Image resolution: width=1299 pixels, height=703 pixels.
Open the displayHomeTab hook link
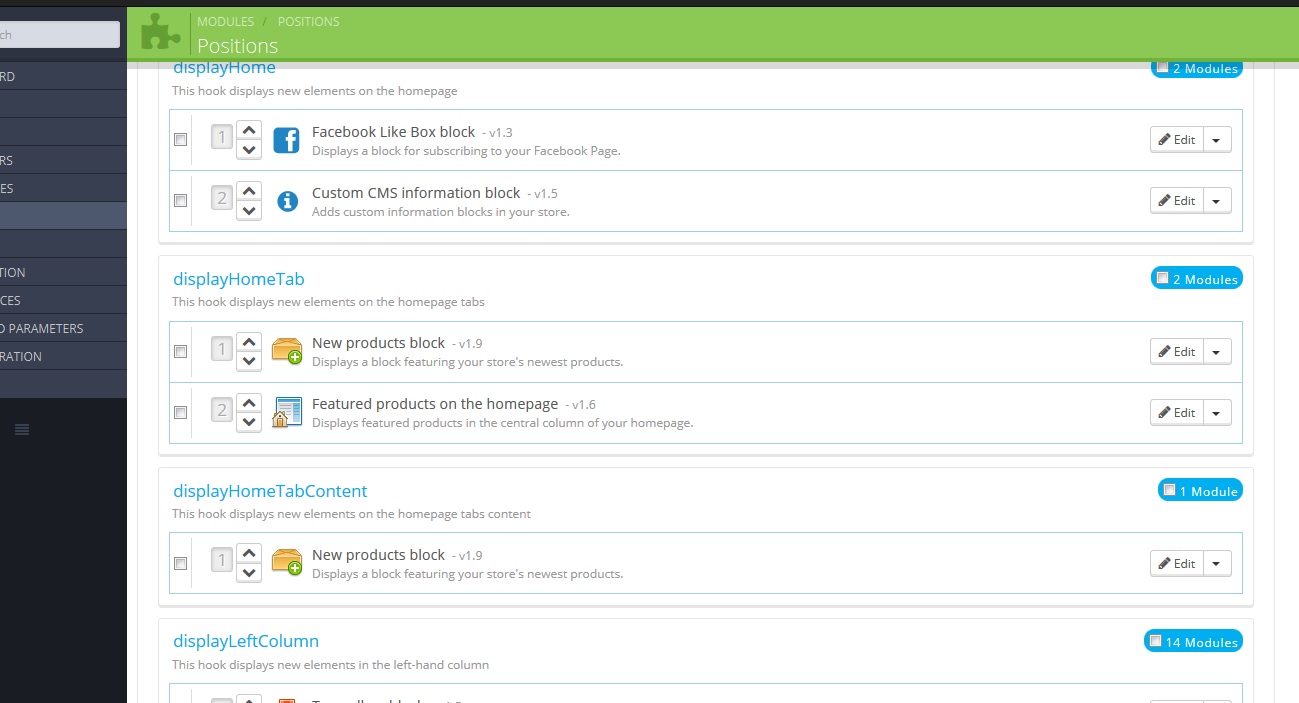pos(239,279)
